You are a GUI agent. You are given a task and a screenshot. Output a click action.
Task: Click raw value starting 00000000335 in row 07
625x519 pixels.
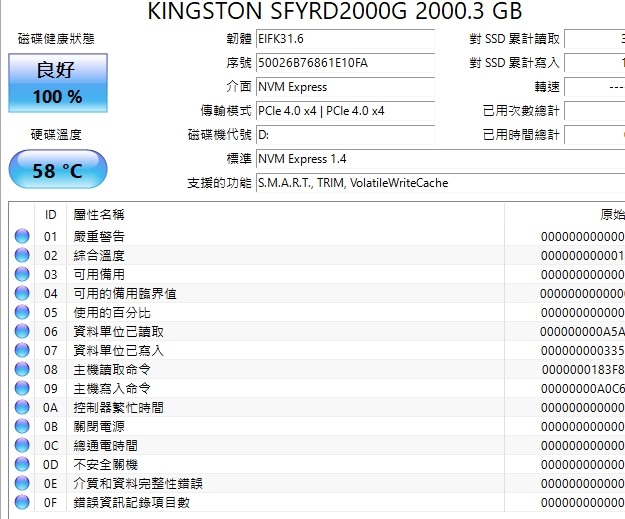point(582,351)
